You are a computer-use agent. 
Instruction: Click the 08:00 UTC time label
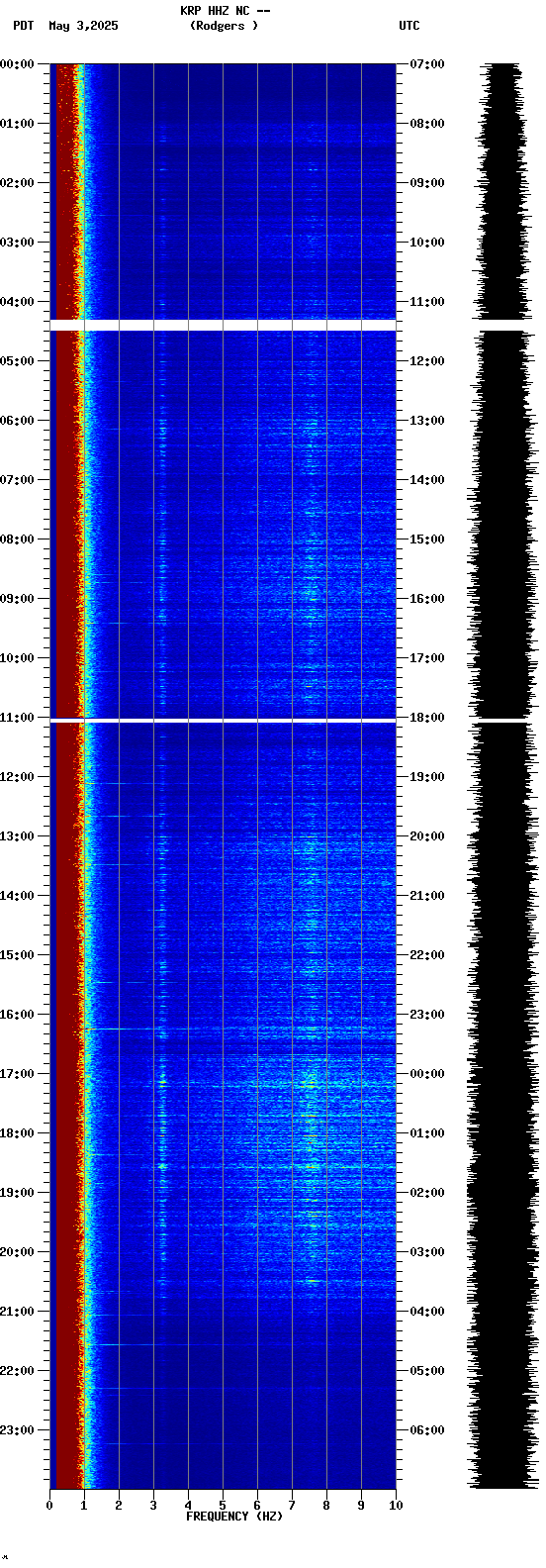427,124
